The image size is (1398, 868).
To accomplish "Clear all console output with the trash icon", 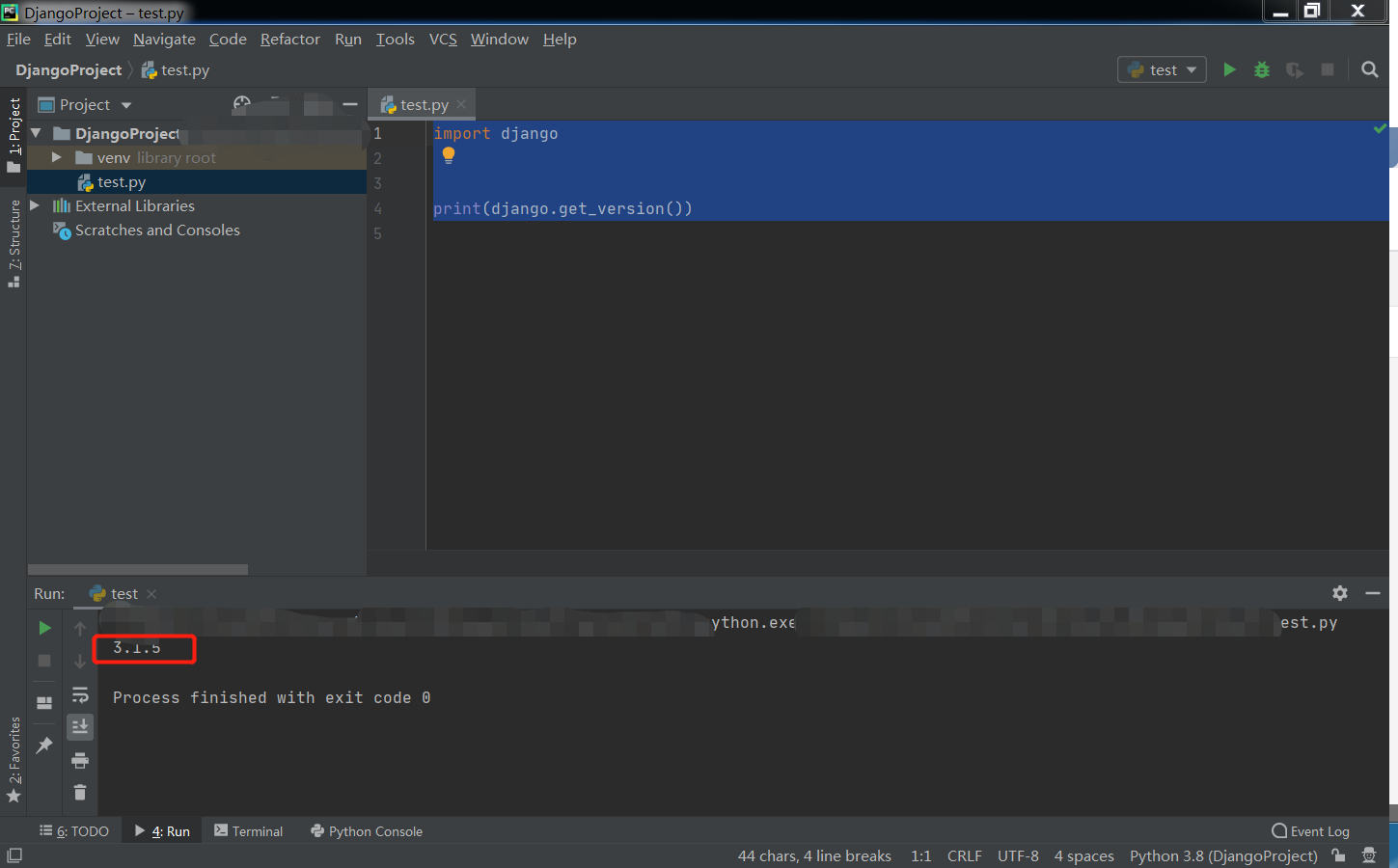I will click(80, 793).
